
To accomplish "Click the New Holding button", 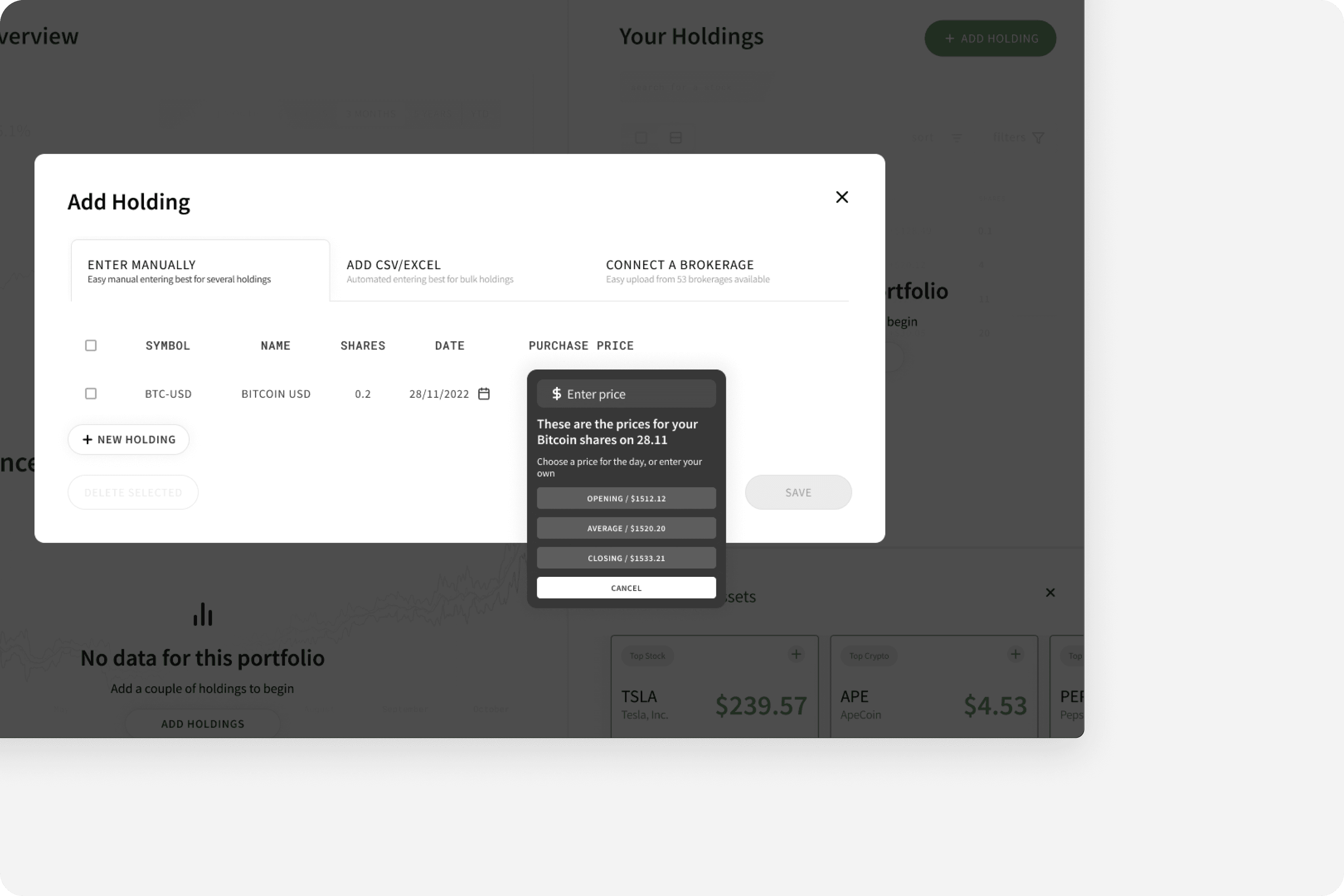I will (128, 439).
